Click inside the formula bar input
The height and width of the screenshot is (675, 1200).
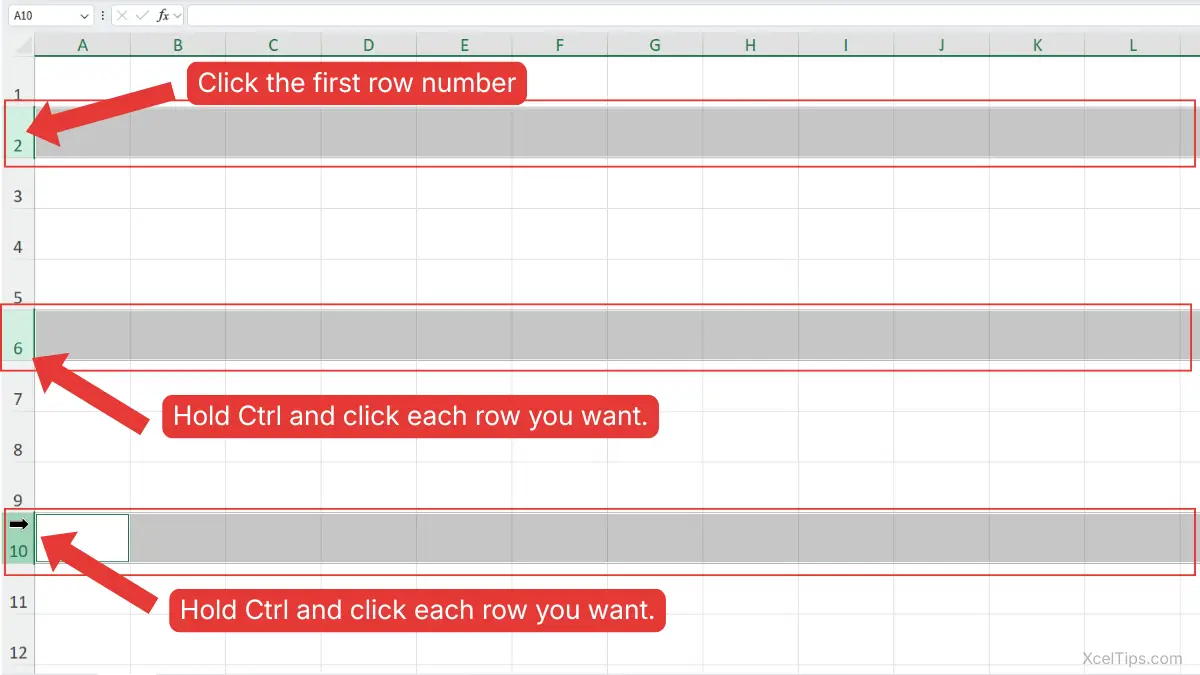(690, 16)
